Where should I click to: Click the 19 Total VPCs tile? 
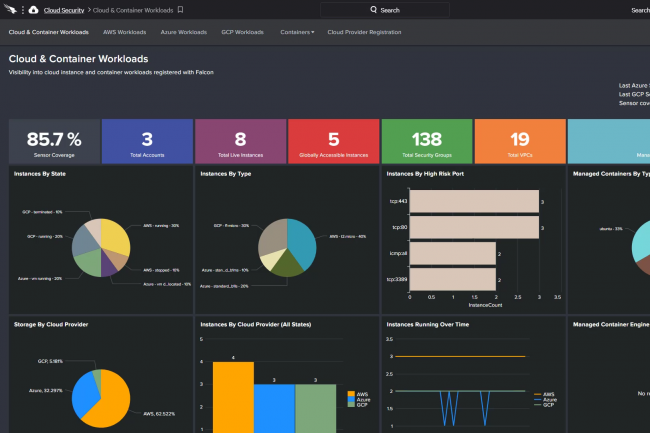click(x=520, y=141)
